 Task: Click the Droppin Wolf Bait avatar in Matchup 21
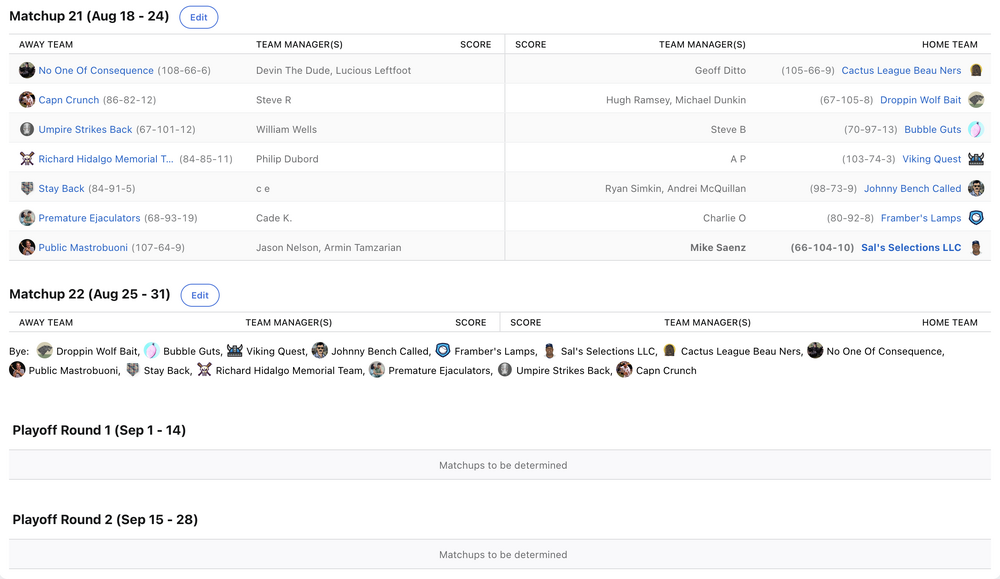[x=976, y=100]
